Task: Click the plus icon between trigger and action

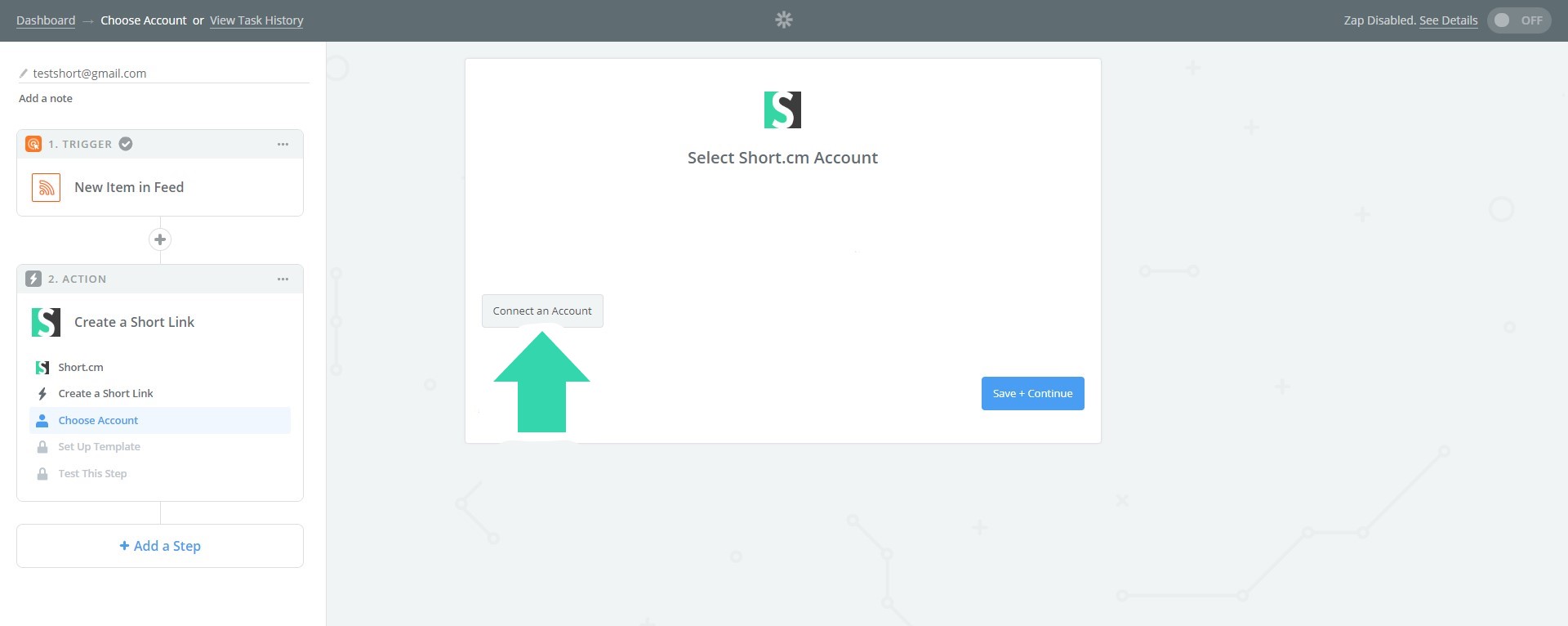Action: (x=160, y=239)
